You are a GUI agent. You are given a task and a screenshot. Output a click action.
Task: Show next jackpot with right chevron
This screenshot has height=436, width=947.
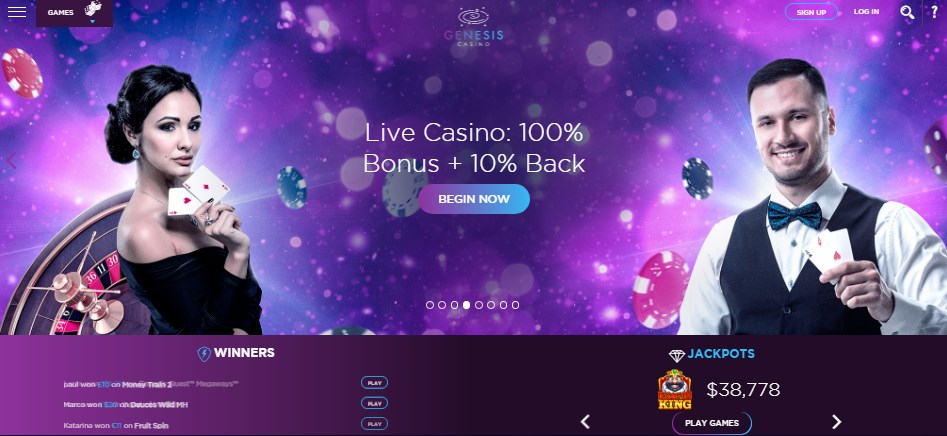tap(836, 422)
